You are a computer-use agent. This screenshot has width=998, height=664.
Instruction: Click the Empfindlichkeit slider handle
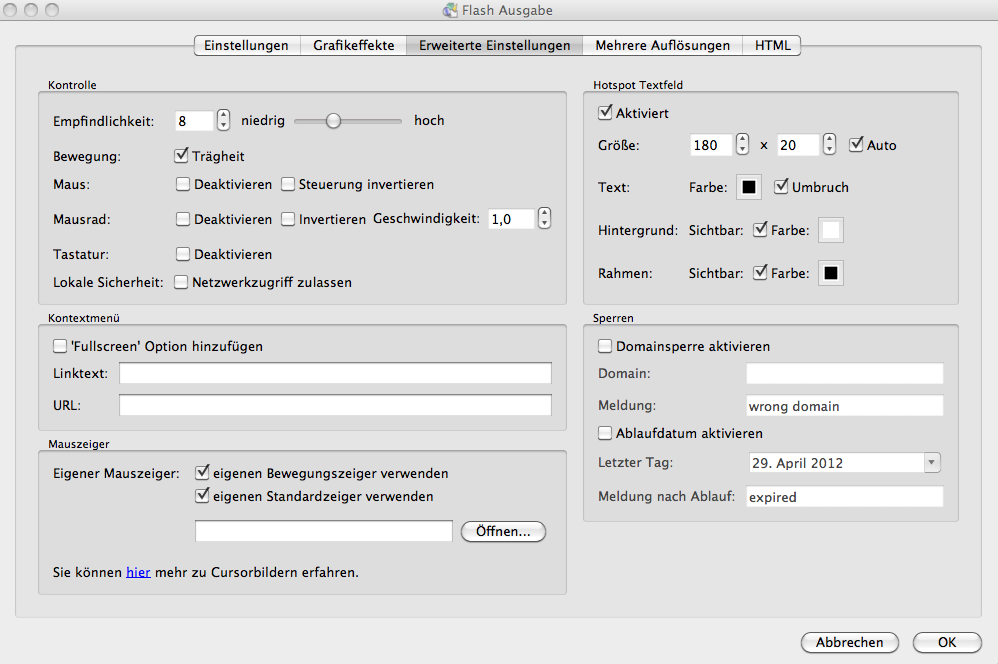pyautogui.click(x=333, y=121)
